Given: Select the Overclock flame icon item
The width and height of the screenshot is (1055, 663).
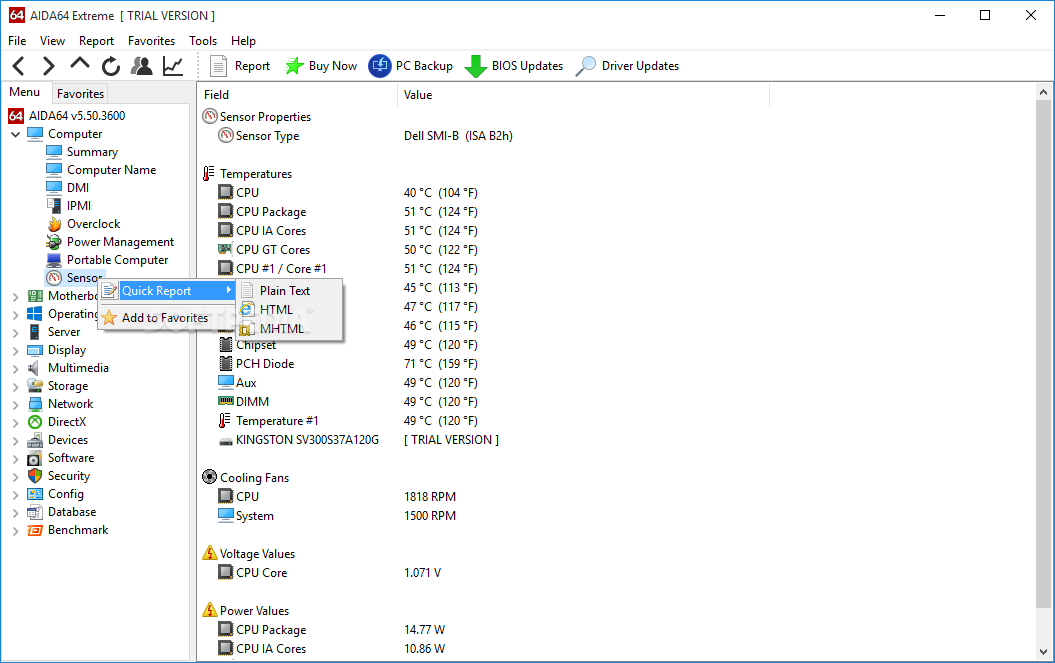Looking at the screenshot, I should [x=54, y=224].
